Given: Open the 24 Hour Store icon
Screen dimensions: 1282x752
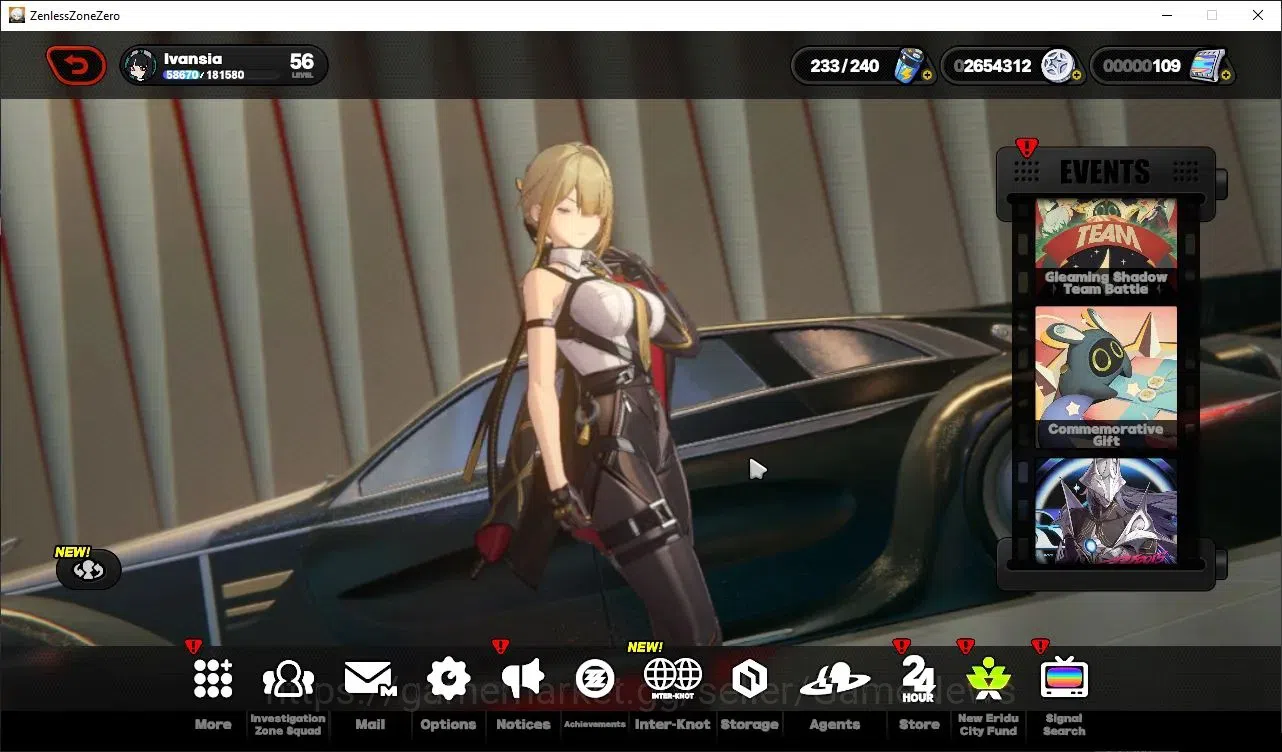Looking at the screenshot, I should click(x=918, y=680).
